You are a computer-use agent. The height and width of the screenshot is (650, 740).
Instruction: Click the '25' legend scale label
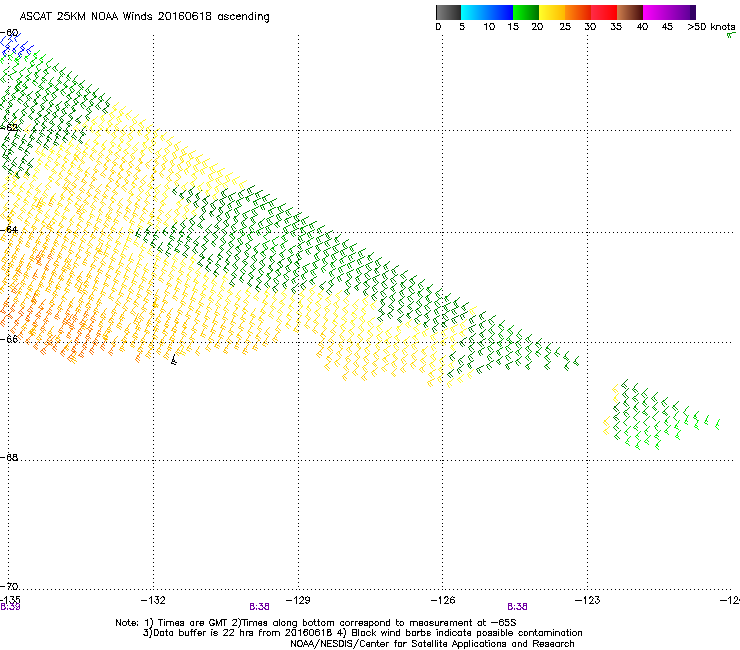point(565,27)
